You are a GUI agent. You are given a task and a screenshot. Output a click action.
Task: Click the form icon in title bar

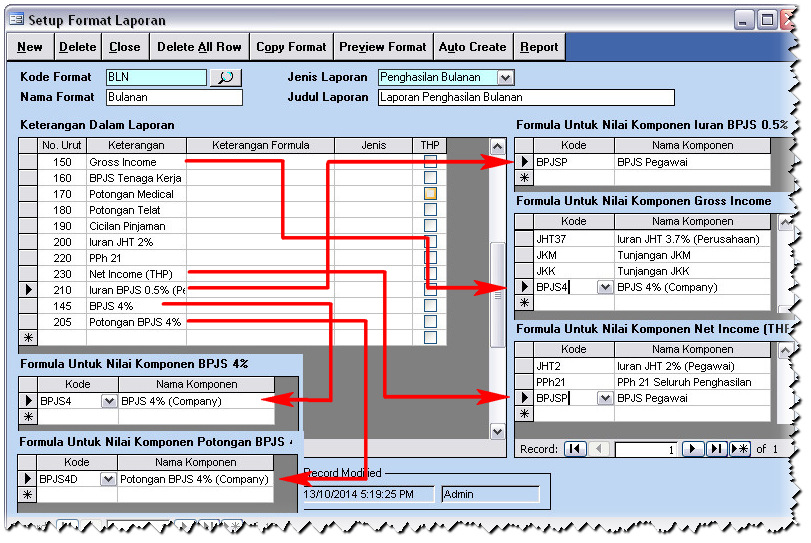click(x=16, y=19)
